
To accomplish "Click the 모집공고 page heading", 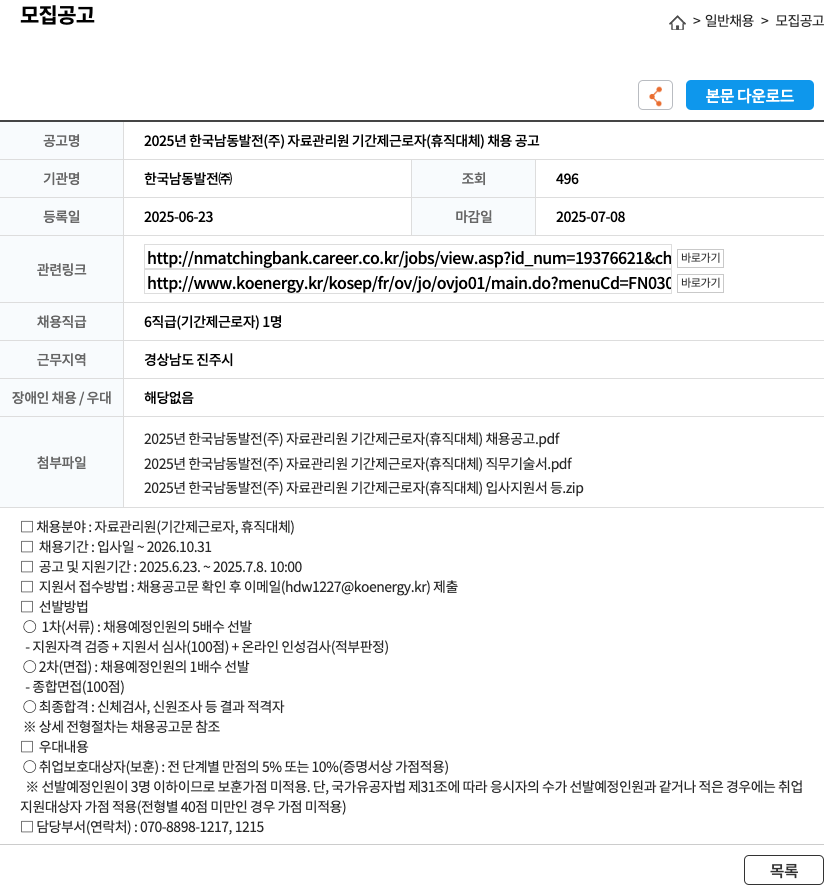I will (57, 14).
